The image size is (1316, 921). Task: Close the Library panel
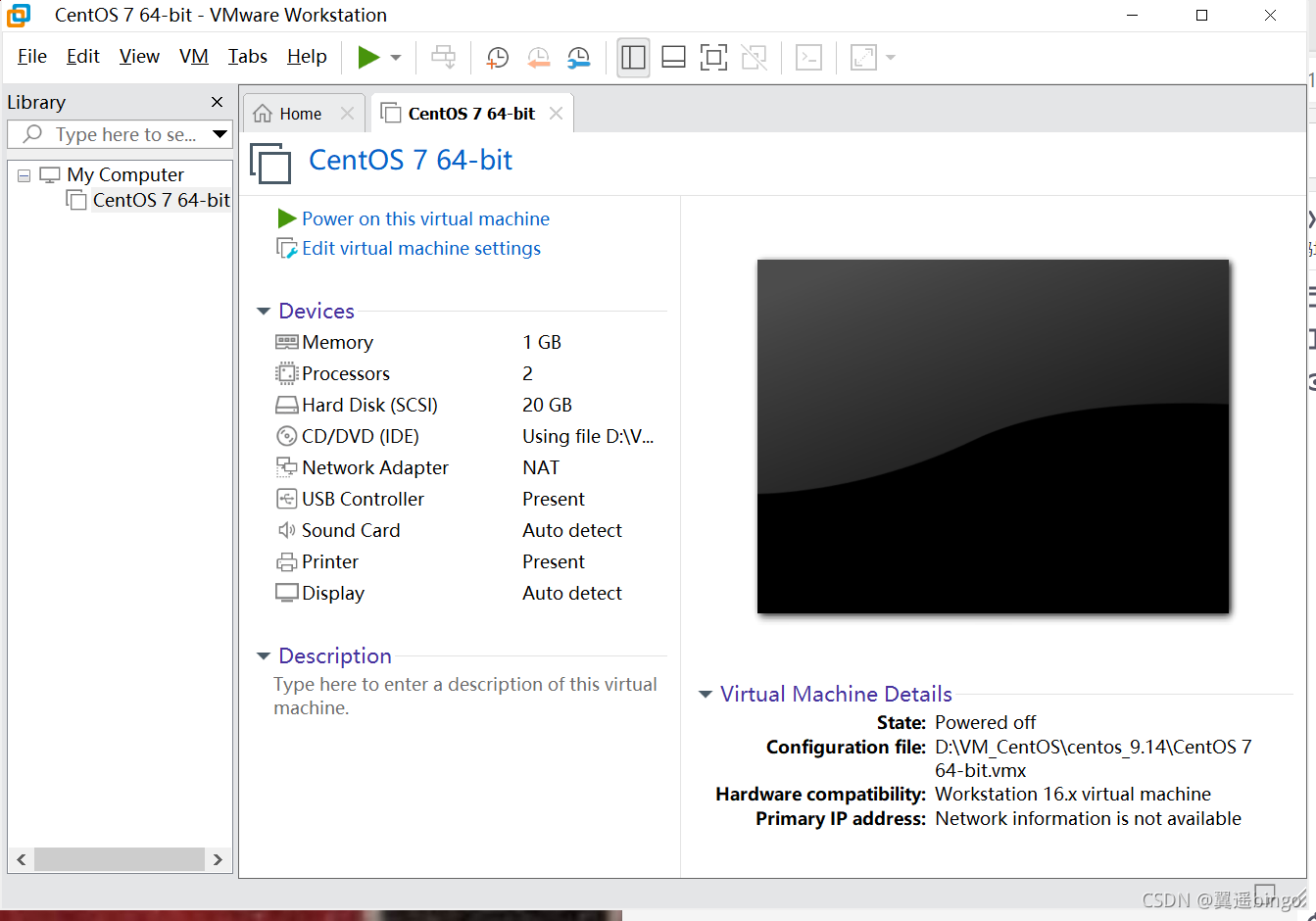[218, 102]
